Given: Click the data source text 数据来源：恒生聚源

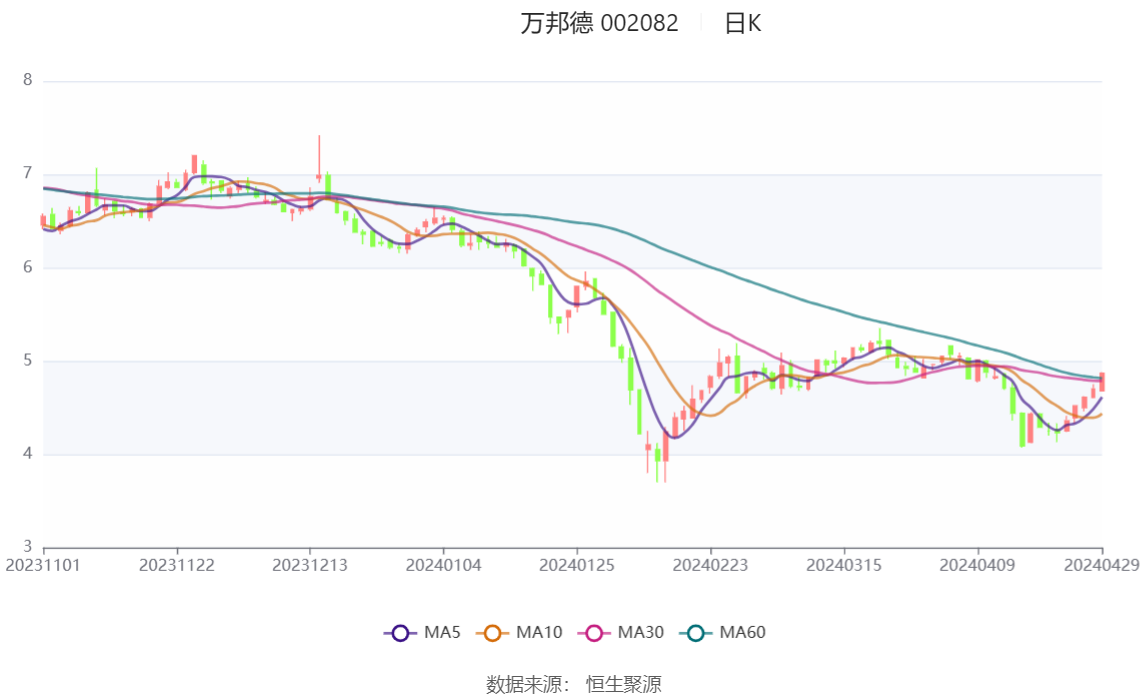Looking at the screenshot, I should pos(573,684).
